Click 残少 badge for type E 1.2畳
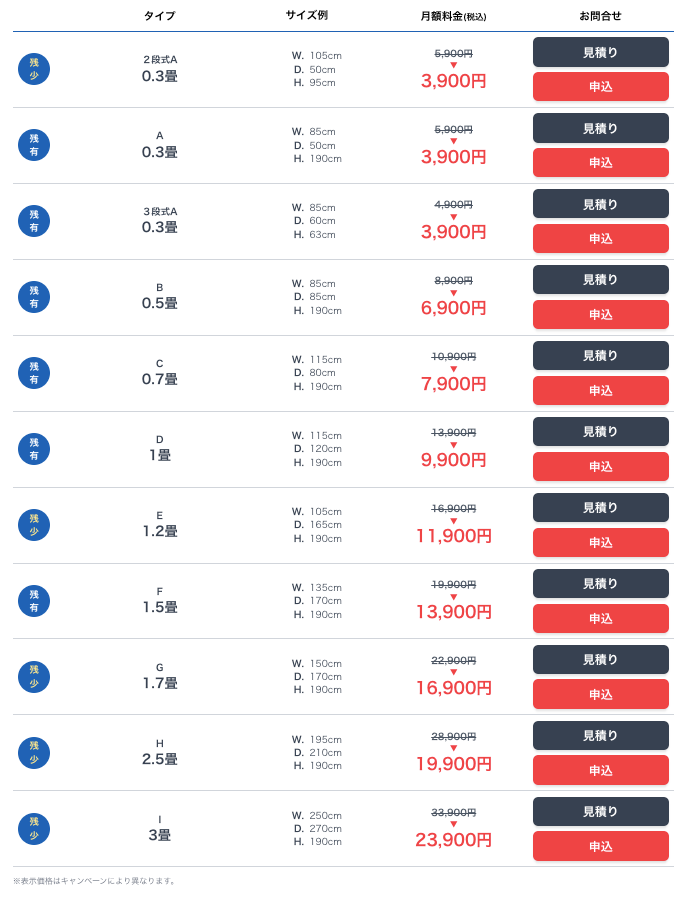This screenshot has height=898, width=686. pos(34,525)
